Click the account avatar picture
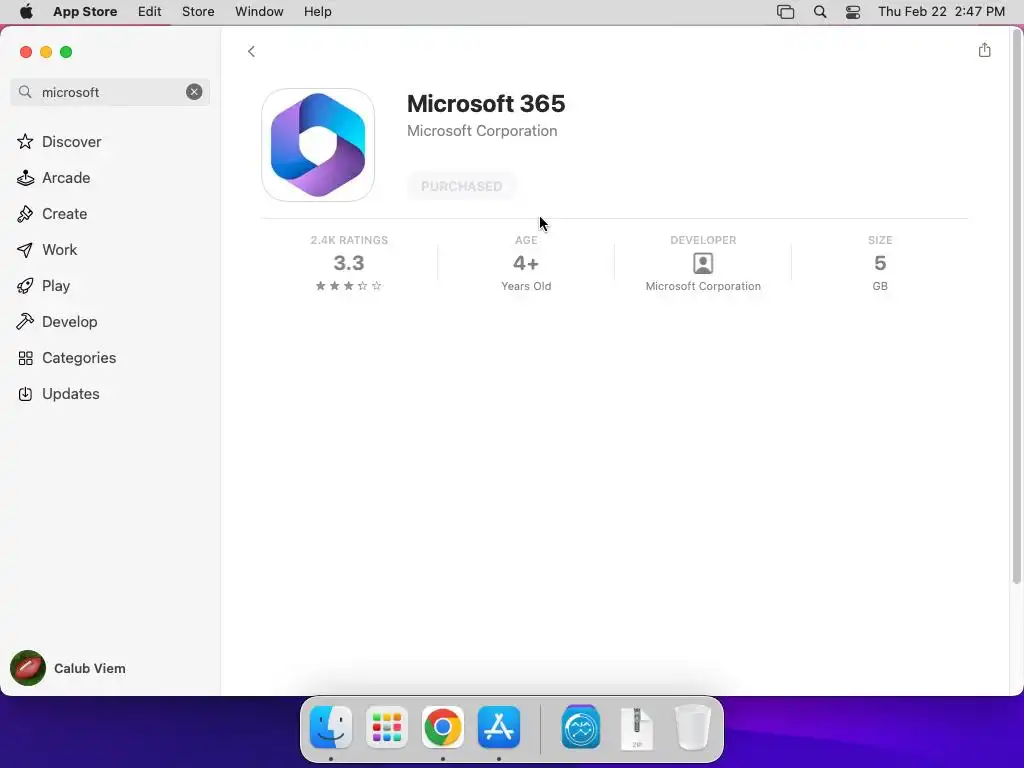This screenshot has height=768, width=1024. tap(27, 668)
